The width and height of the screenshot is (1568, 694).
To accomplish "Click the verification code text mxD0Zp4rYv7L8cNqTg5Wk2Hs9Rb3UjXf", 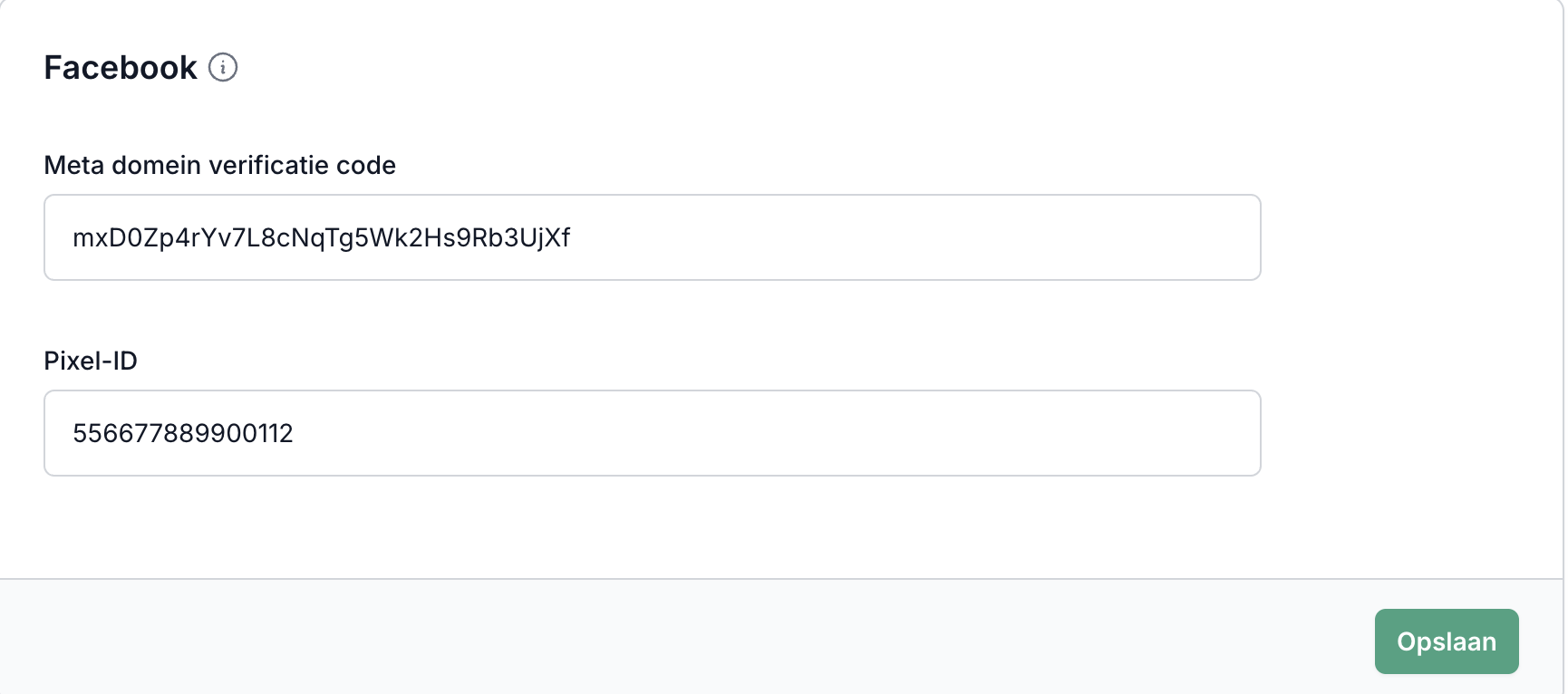I will tap(321, 237).
